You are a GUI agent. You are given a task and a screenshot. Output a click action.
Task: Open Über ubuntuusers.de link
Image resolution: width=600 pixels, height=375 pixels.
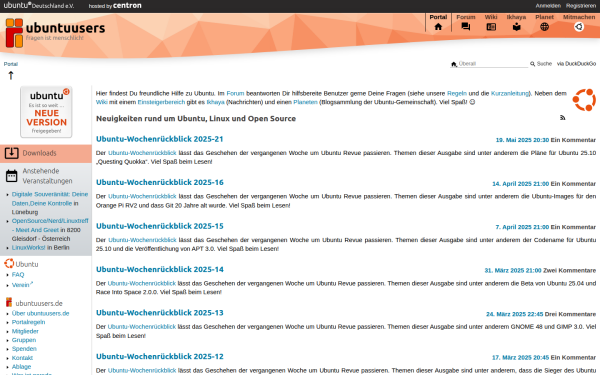(40, 313)
